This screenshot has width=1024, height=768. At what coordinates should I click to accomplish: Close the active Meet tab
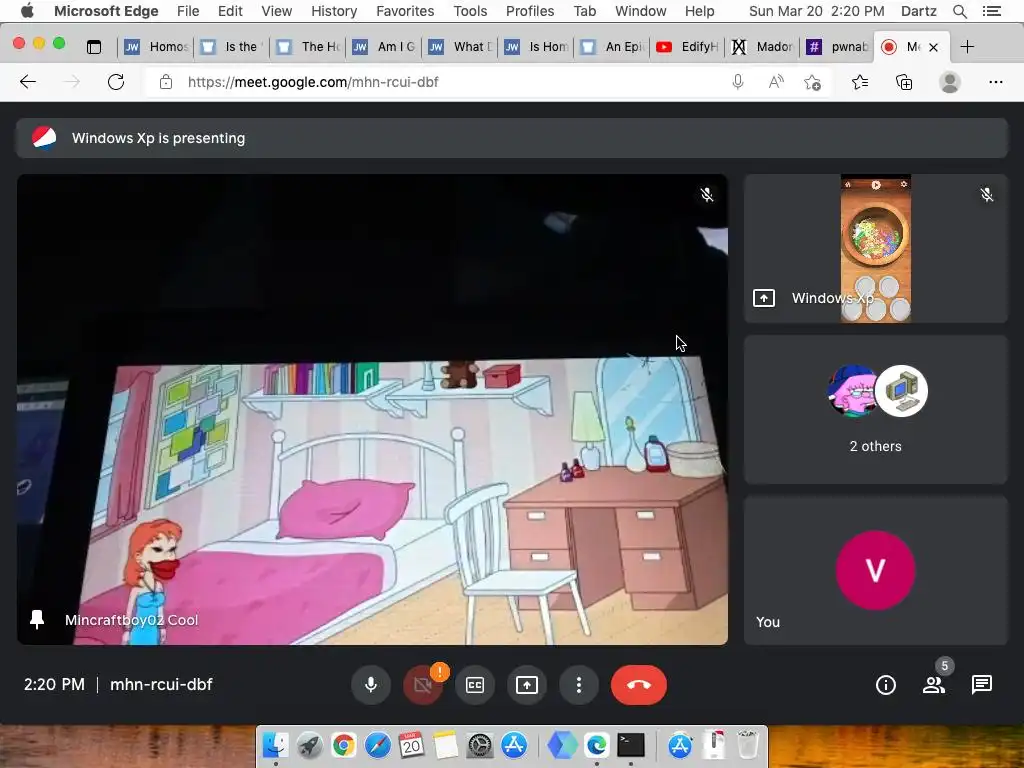click(933, 47)
